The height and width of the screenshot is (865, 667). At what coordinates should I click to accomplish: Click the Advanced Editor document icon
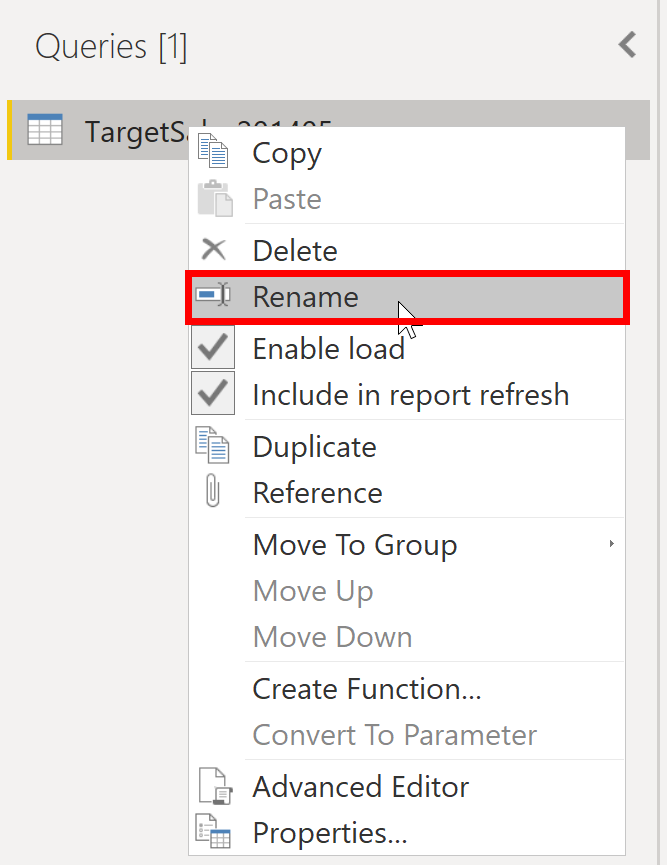click(x=213, y=786)
